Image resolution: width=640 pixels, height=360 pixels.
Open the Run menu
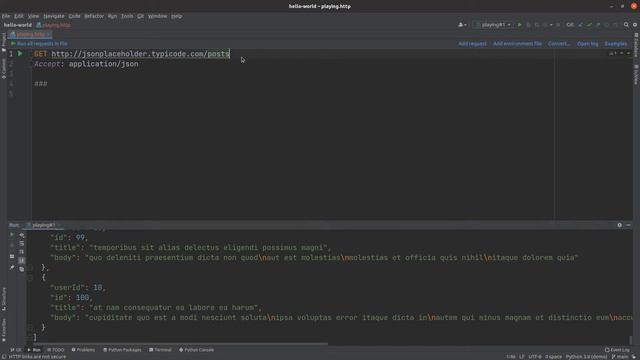tap(112, 16)
